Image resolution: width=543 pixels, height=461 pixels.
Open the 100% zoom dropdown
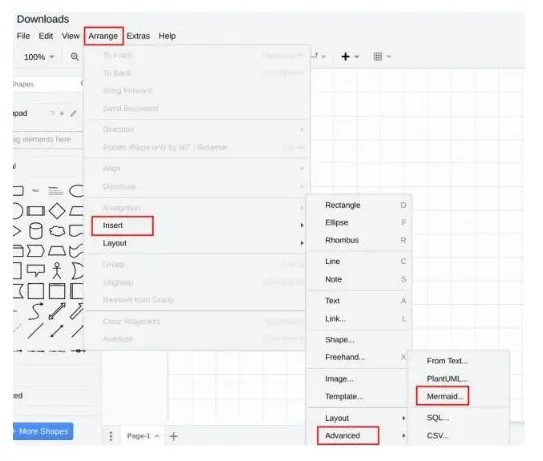click(39, 57)
